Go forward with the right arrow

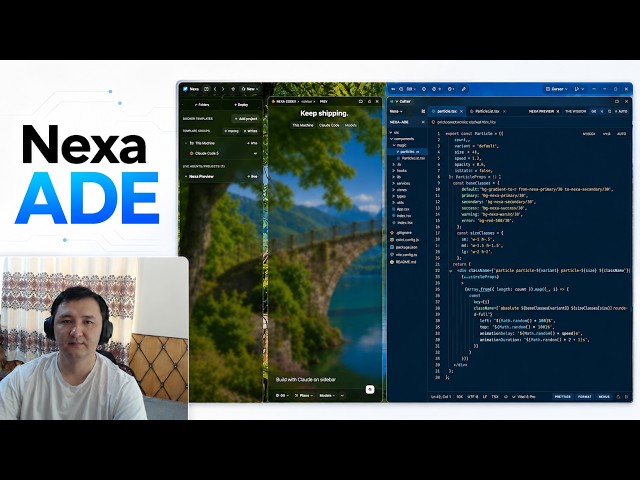tap(223, 89)
